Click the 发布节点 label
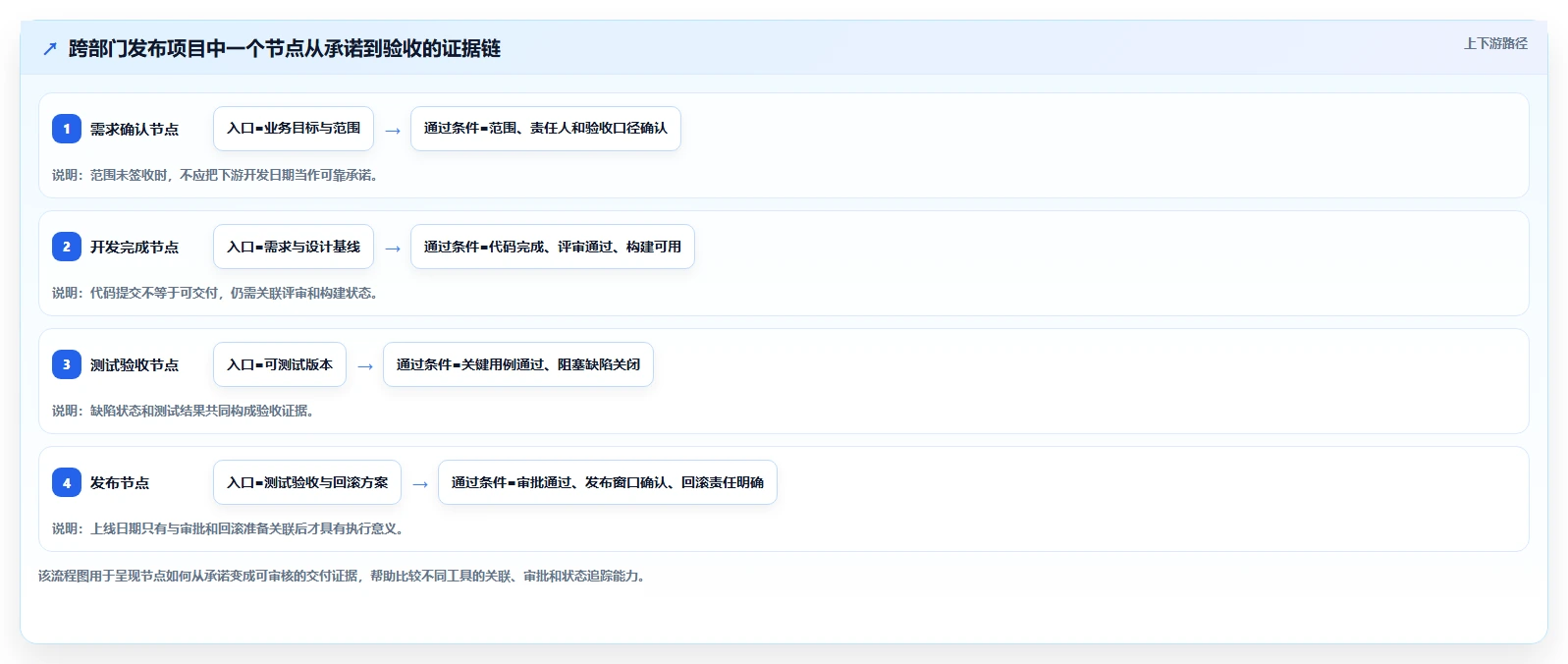The image size is (1568, 664). point(120,482)
